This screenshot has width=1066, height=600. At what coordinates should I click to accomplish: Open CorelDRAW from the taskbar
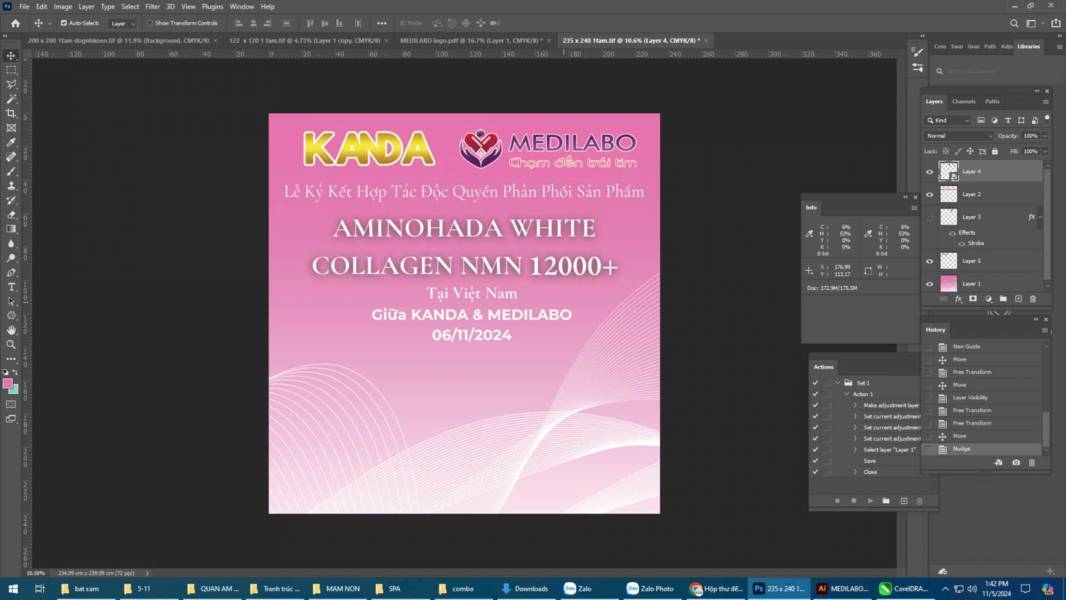(x=903, y=588)
